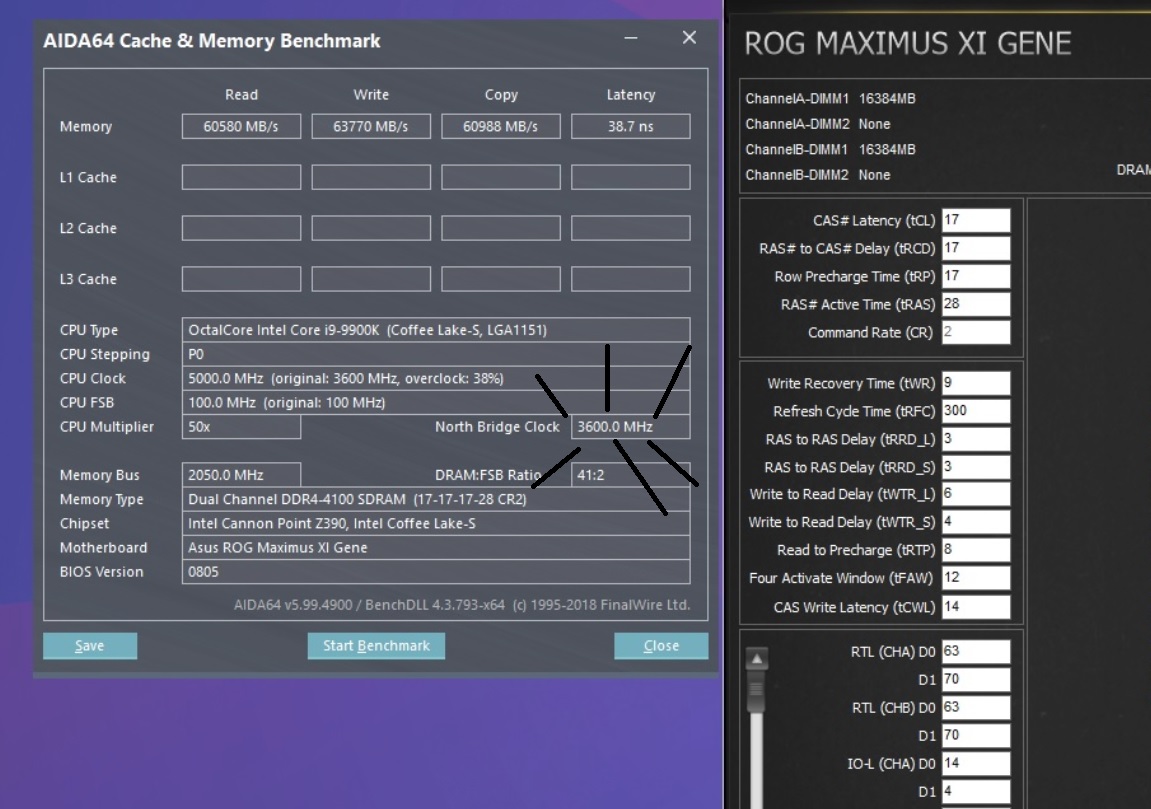This screenshot has width=1151, height=809.
Task: Minimize the AIDA64 benchmark window
Action: coord(631,38)
